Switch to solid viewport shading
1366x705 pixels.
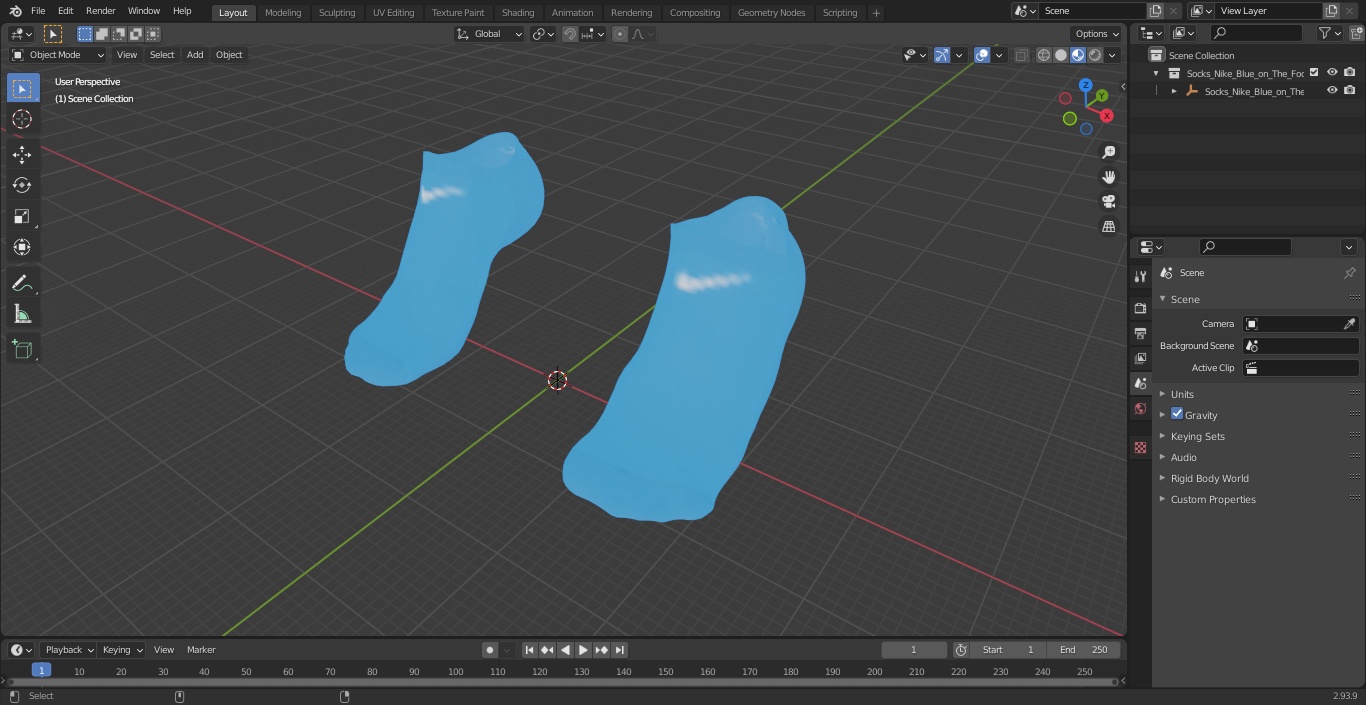point(1061,55)
